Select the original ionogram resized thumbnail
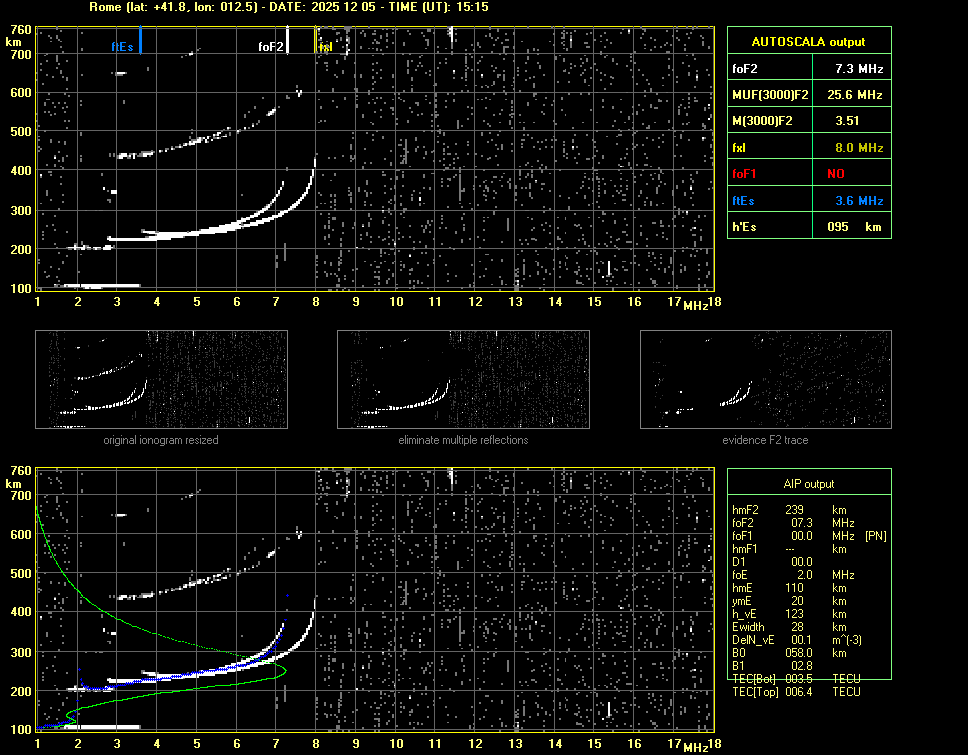 [161, 379]
